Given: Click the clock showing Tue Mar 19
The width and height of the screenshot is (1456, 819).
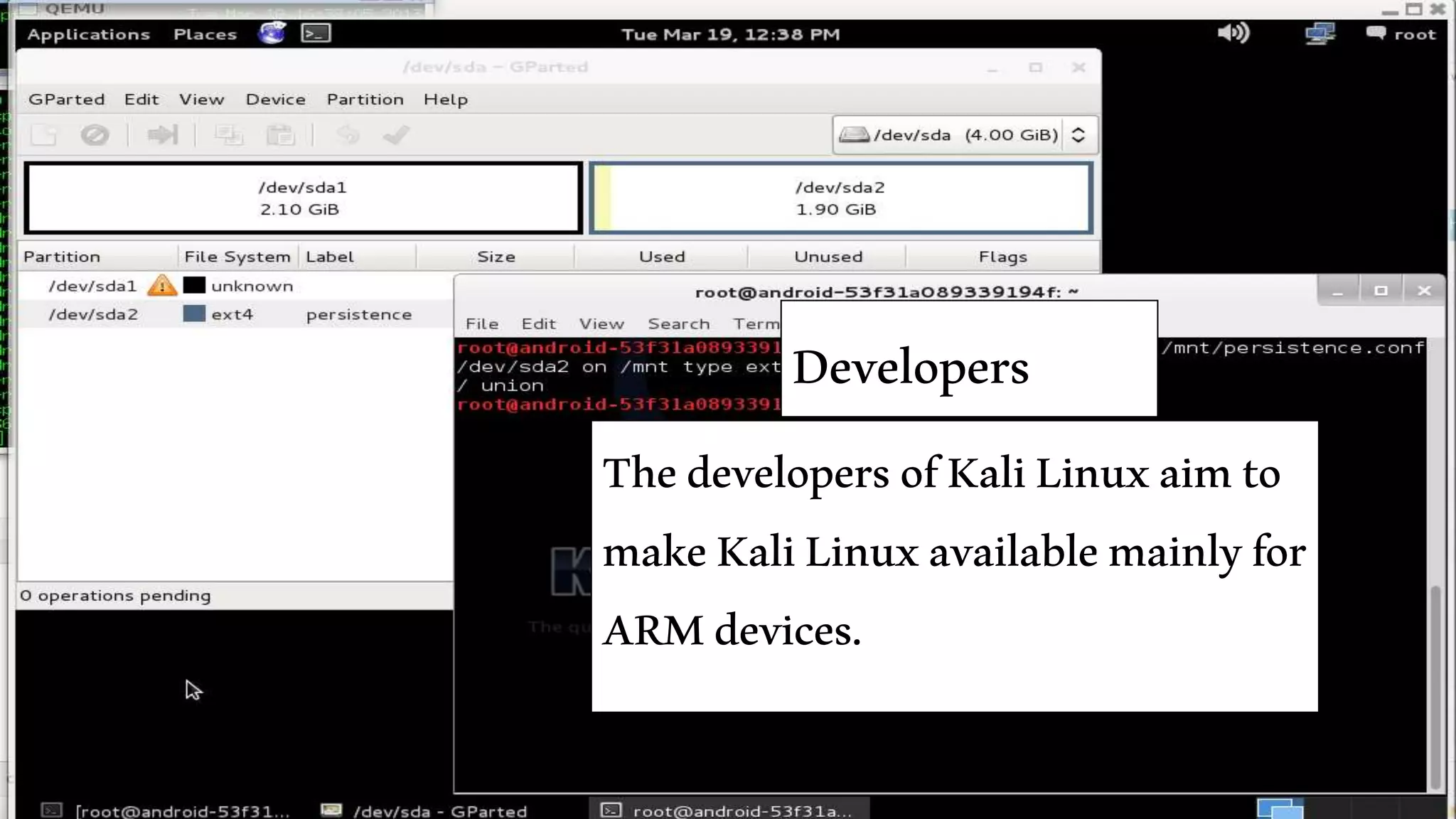Looking at the screenshot, I should click(x=731, y=34).
